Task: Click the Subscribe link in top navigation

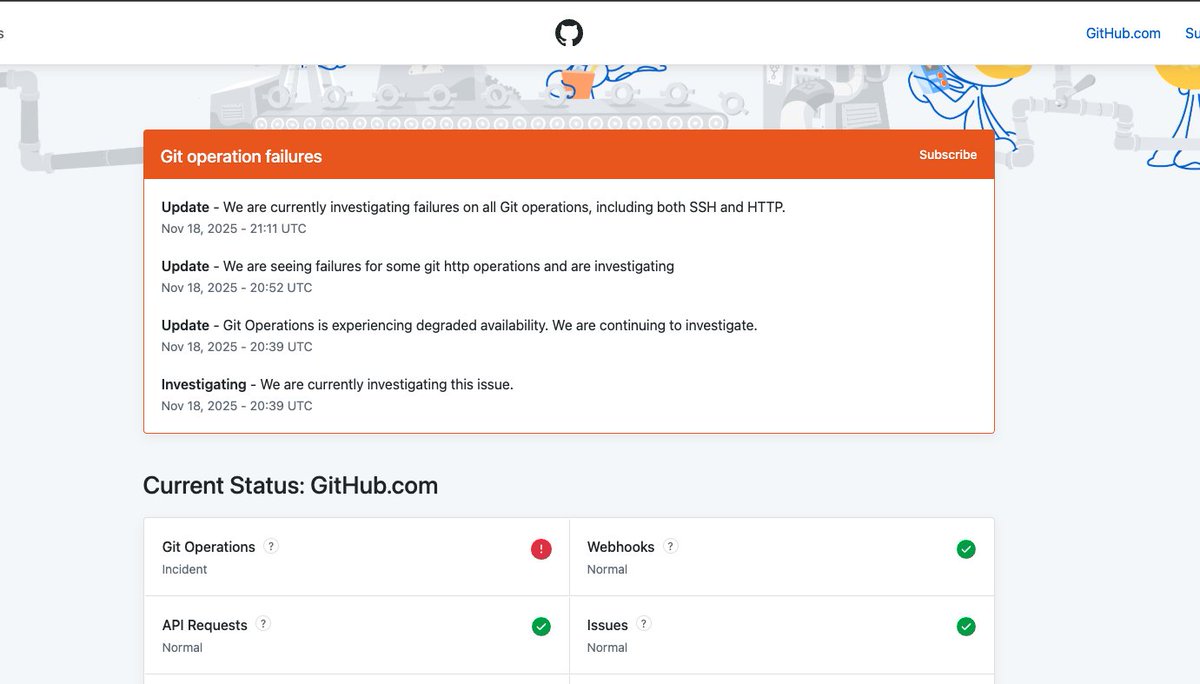Action: [x=1192, y=33]
